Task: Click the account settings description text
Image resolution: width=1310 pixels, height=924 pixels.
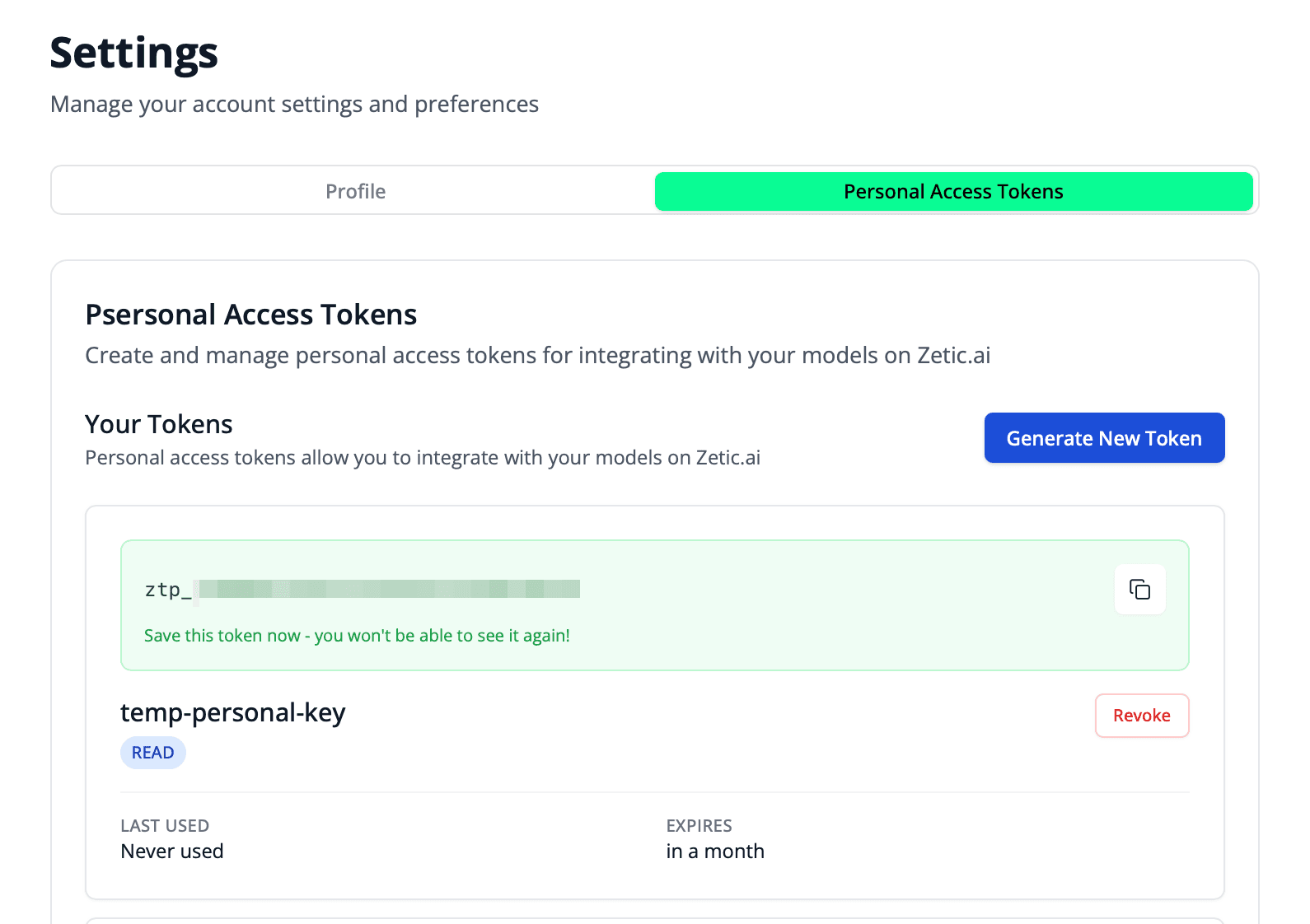Action: (x=294, y=104)
